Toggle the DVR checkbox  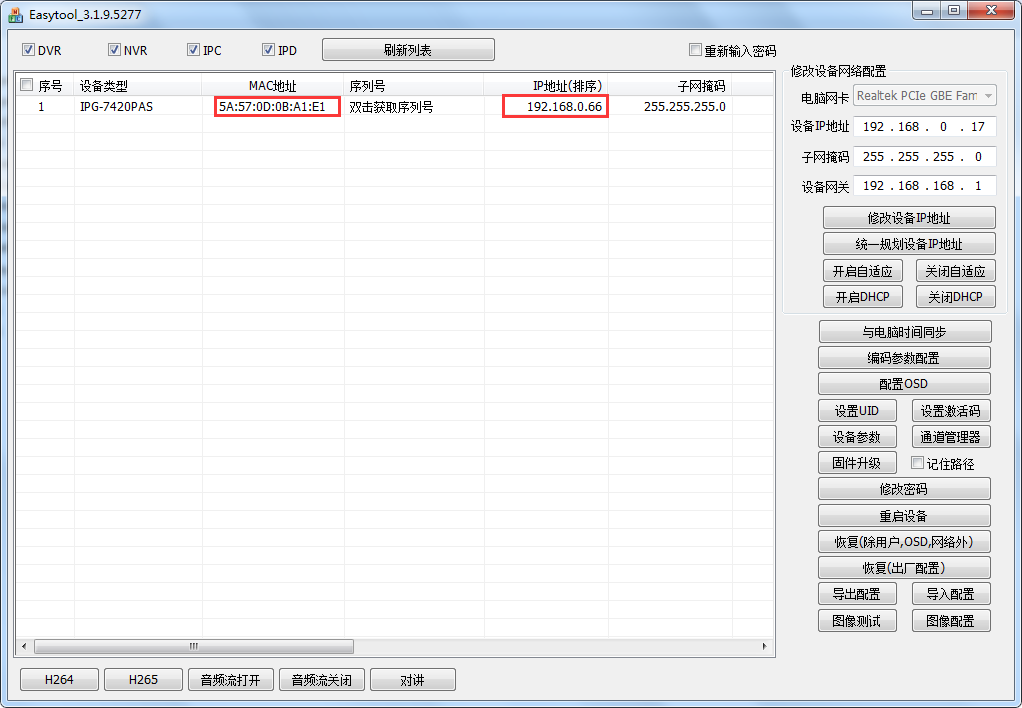tap(28, 50)
